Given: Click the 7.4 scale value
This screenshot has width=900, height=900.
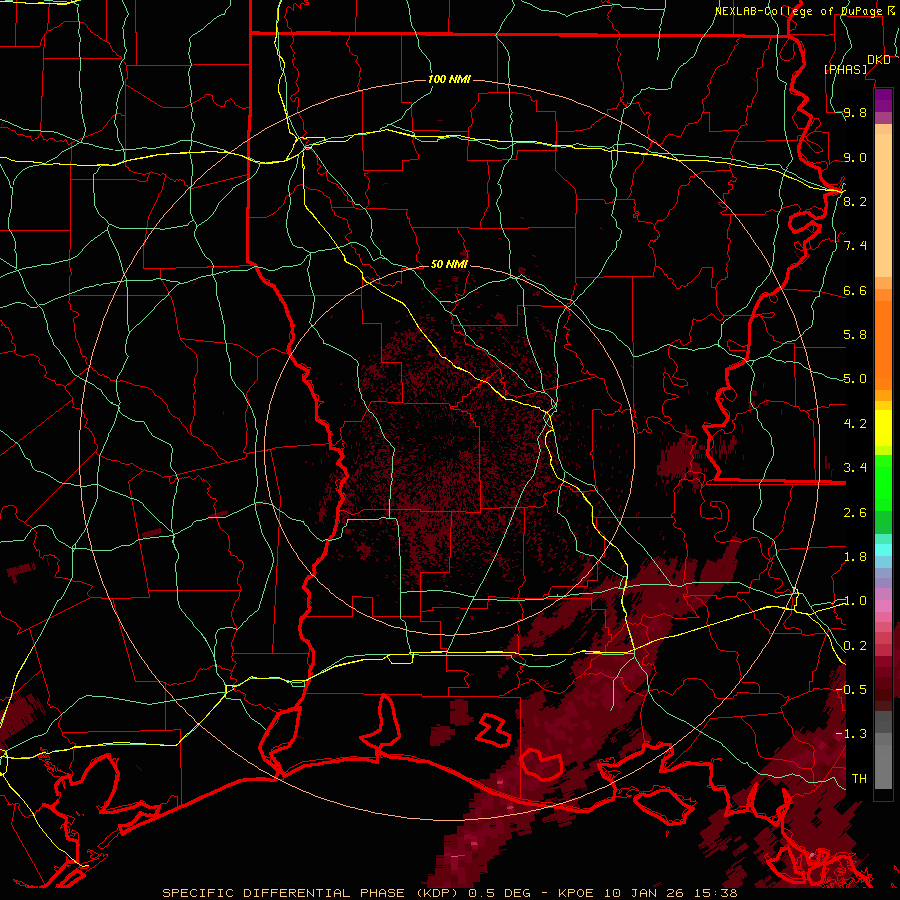Looking at the screenshot, I should (x=855, y=246).
